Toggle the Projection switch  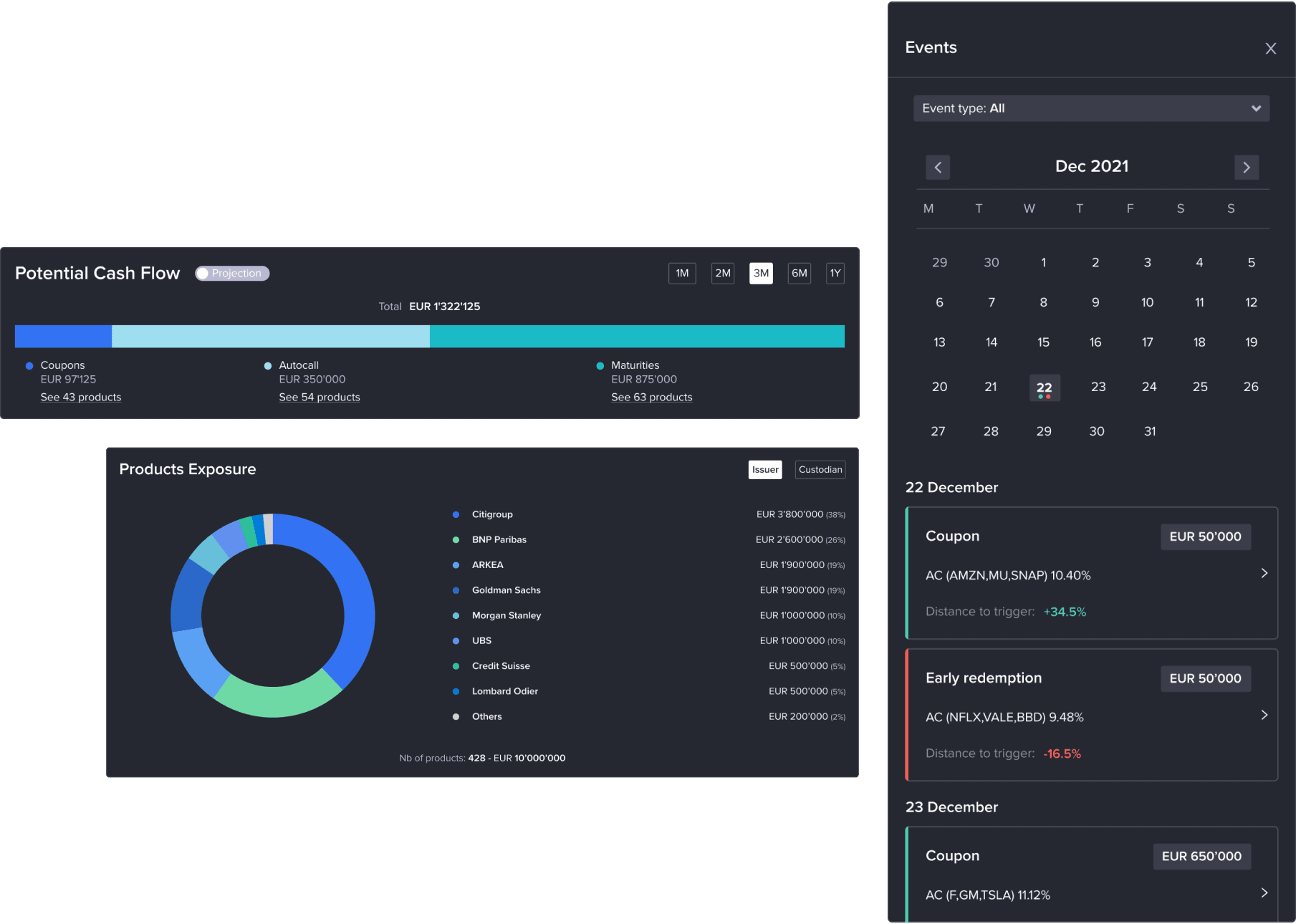click(x=232, y=273)
